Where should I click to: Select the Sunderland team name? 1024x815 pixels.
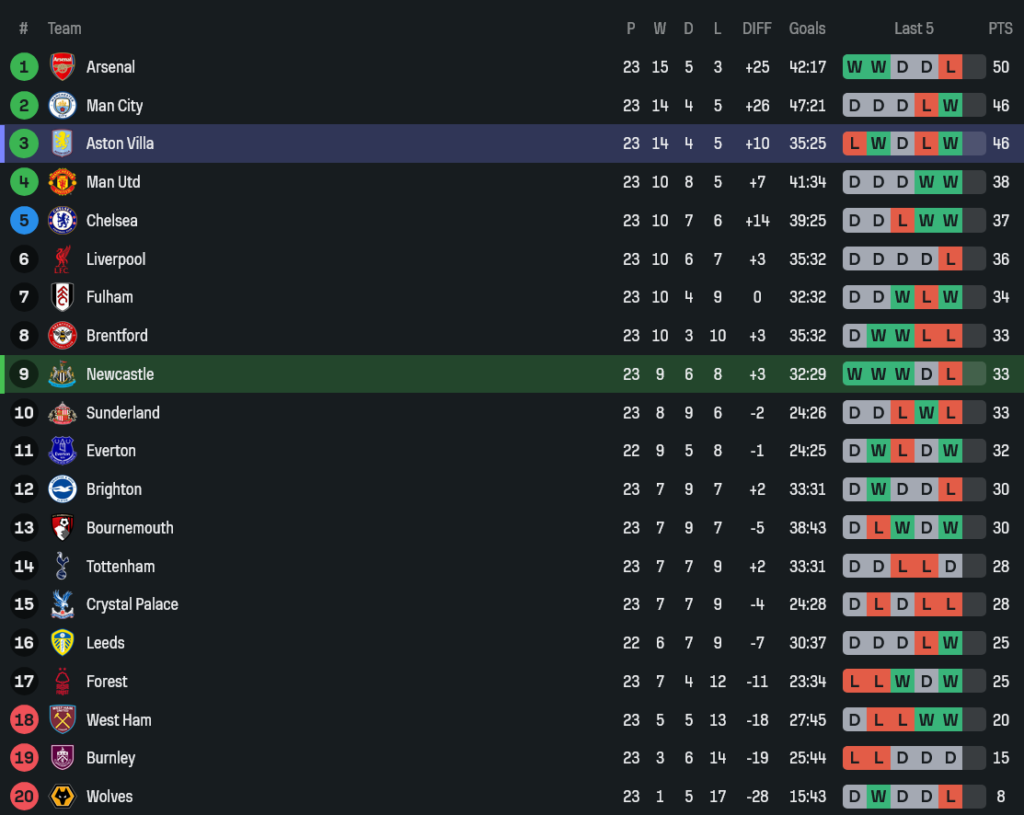point(123,413)
